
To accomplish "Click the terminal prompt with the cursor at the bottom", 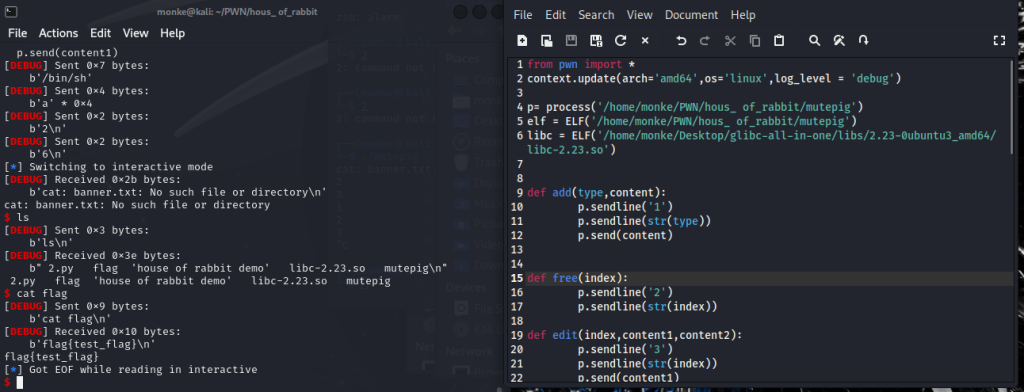I will [x=13, y=382].
